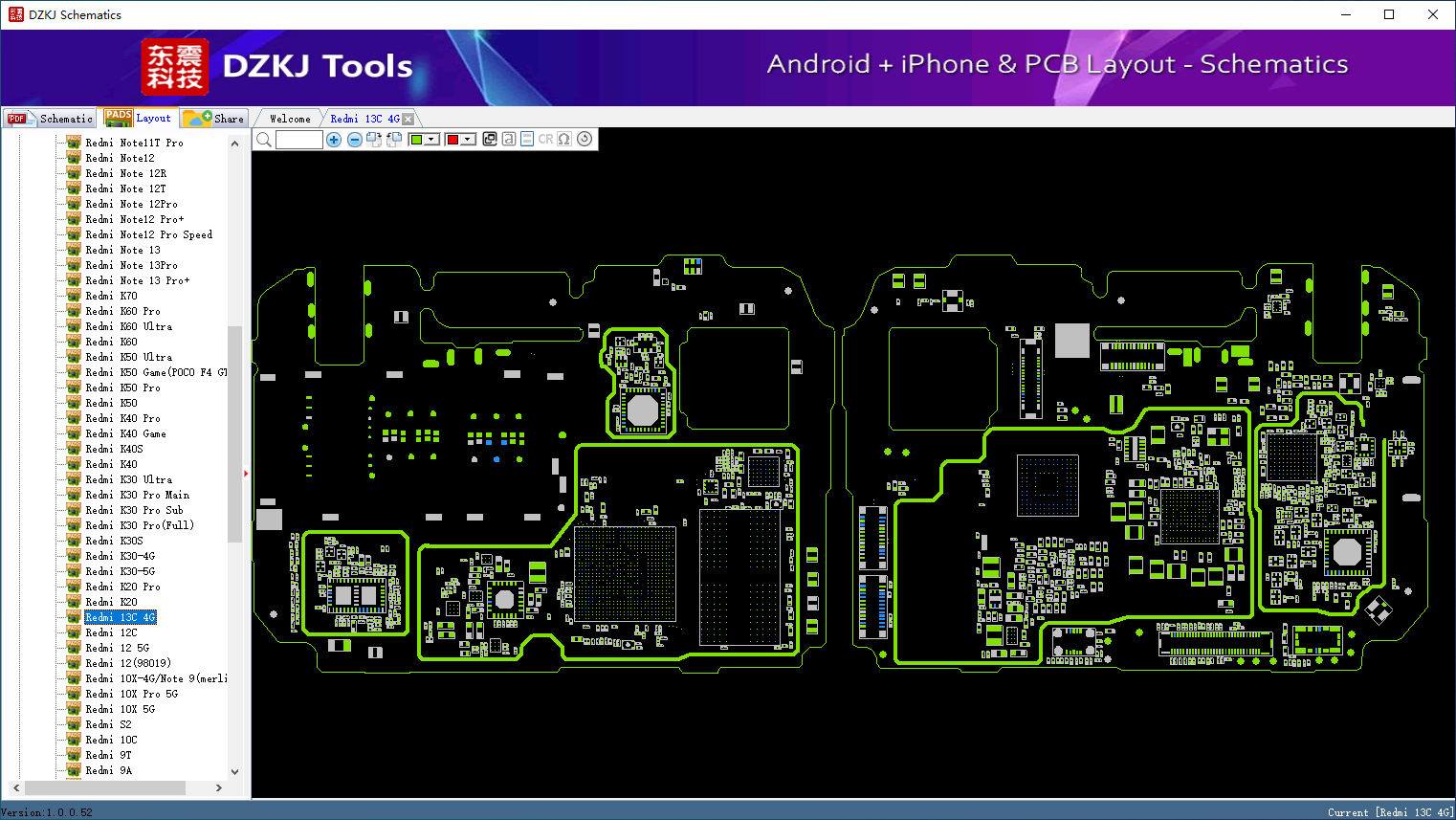This screenshot has height=820, width=1456.
Task: Select the Redmi 13C 4G document tab
Action: point(364,119)
